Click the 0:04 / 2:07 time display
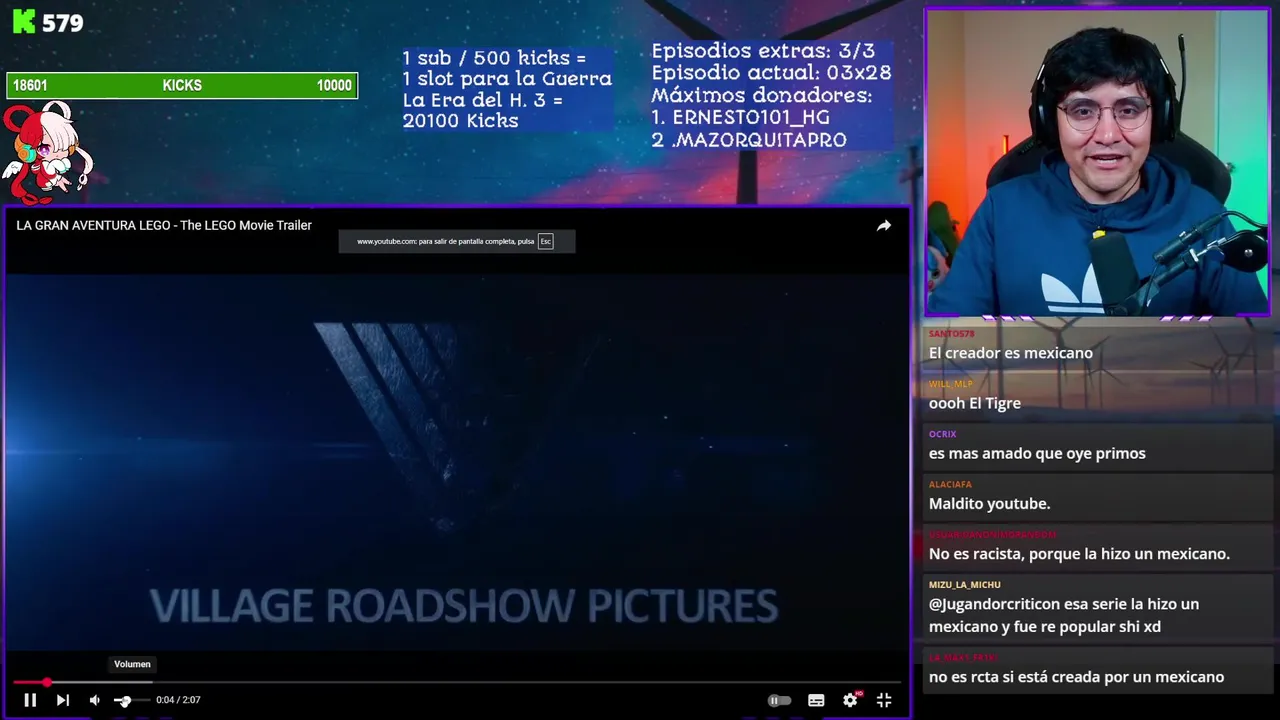The image size is (1280, 720). coord(178,700)
